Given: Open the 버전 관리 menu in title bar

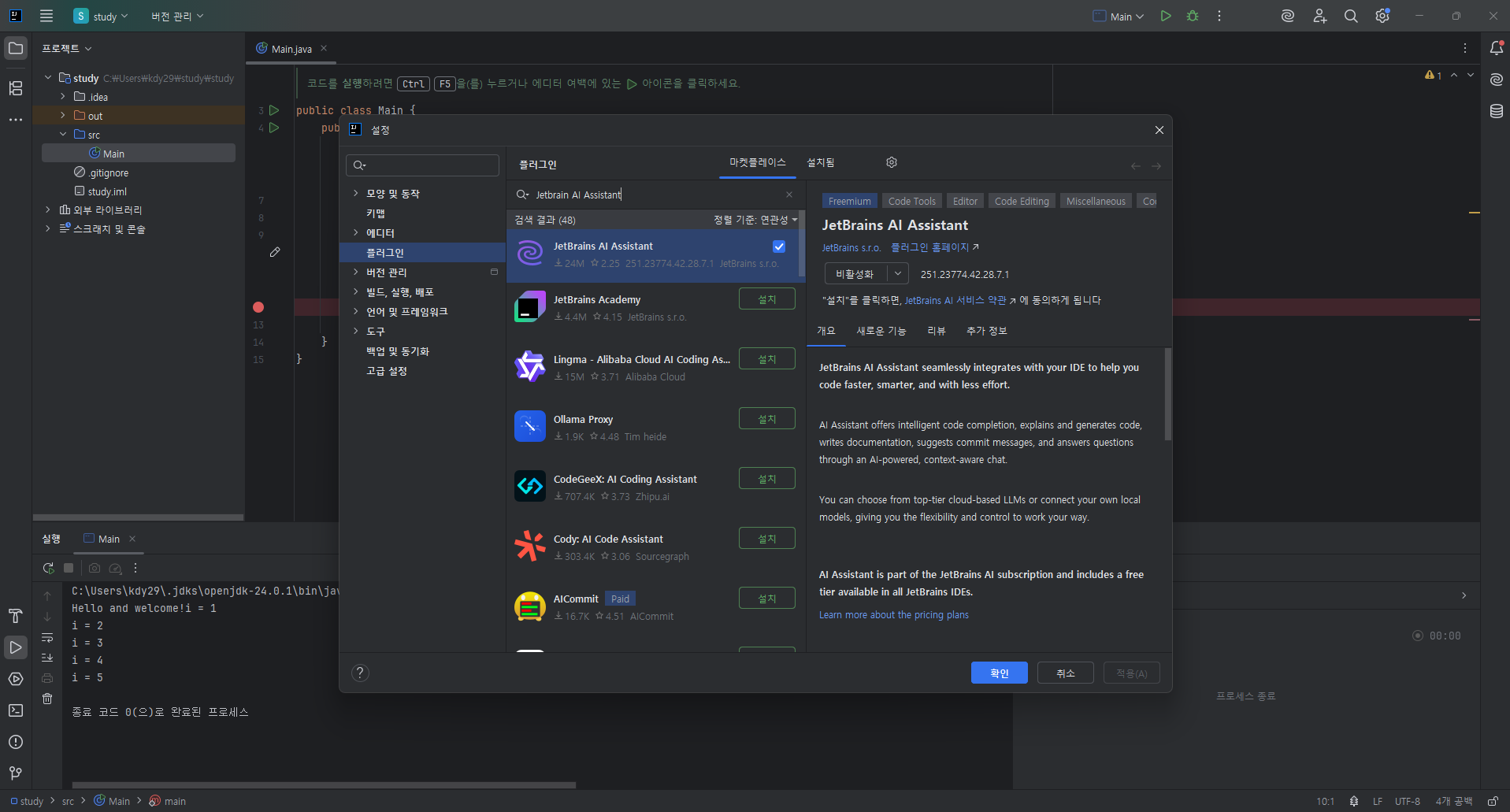Looking at the screenshot, I should click(x=177, y=16).
